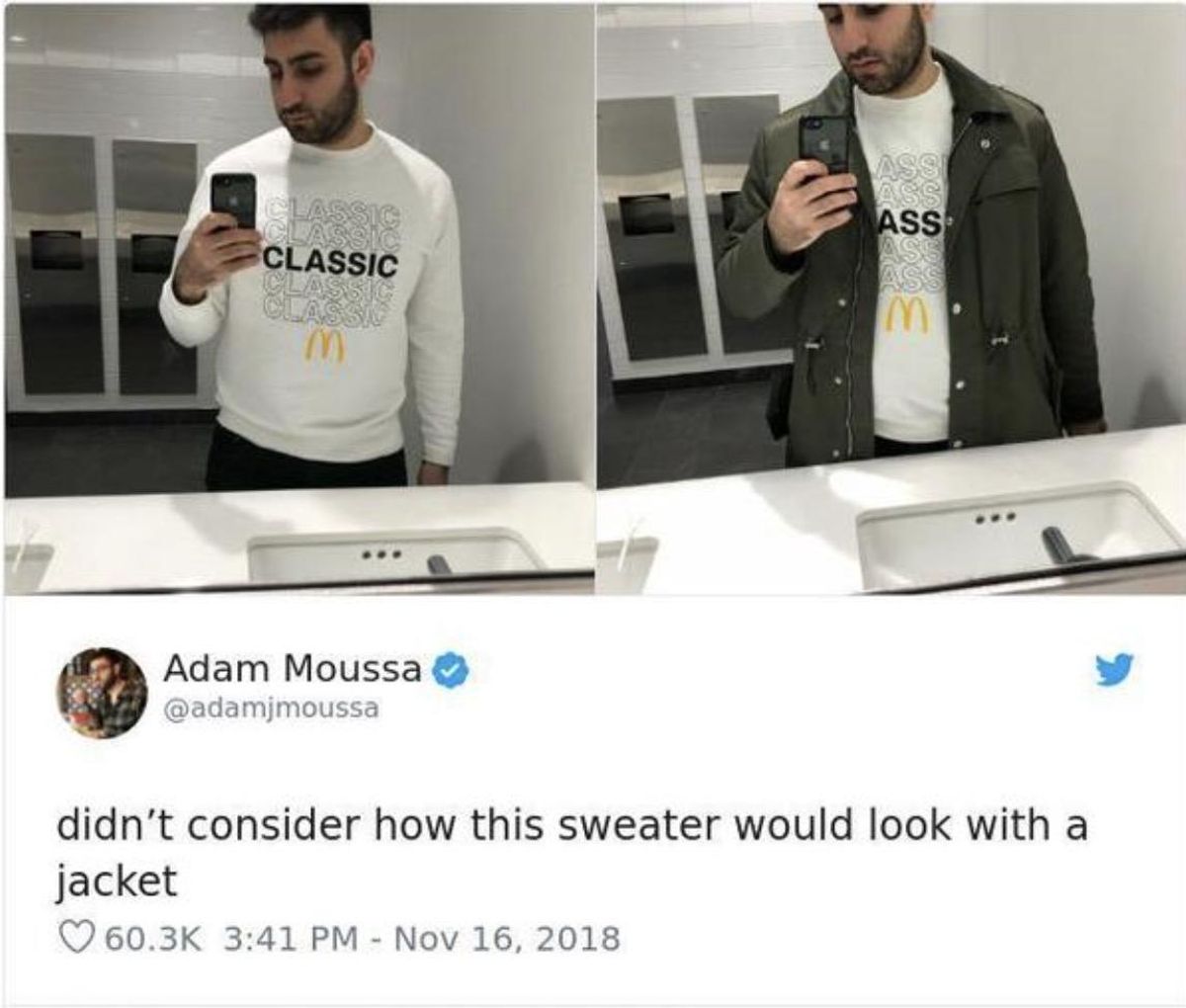
Task: Click the phone held in the left photo
Action: coord(233,203)
